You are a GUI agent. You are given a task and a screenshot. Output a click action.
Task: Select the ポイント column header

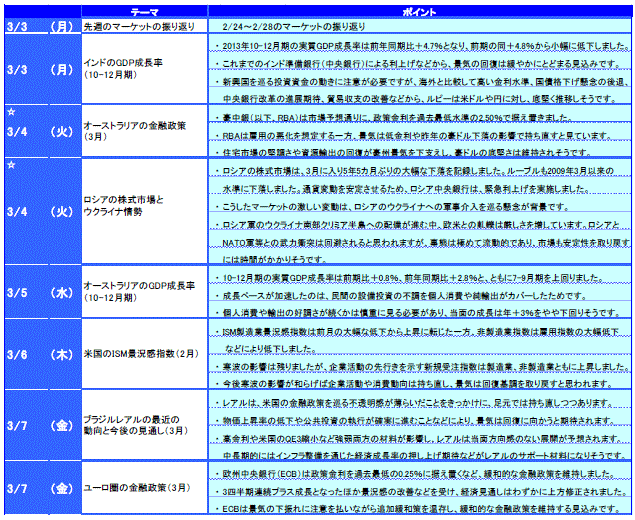click(420, 7)
